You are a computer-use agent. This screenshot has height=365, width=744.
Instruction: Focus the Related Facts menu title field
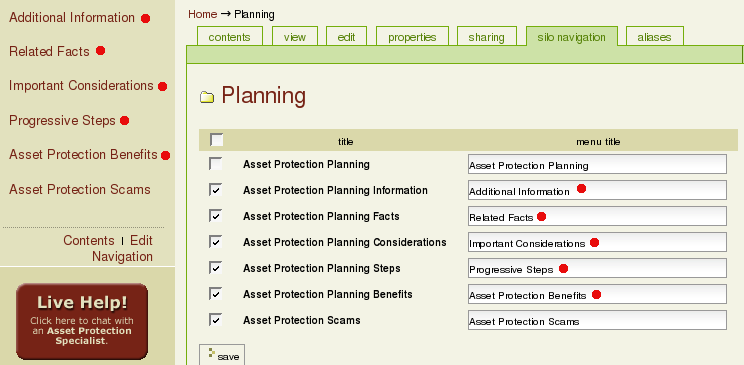(597, 216)
